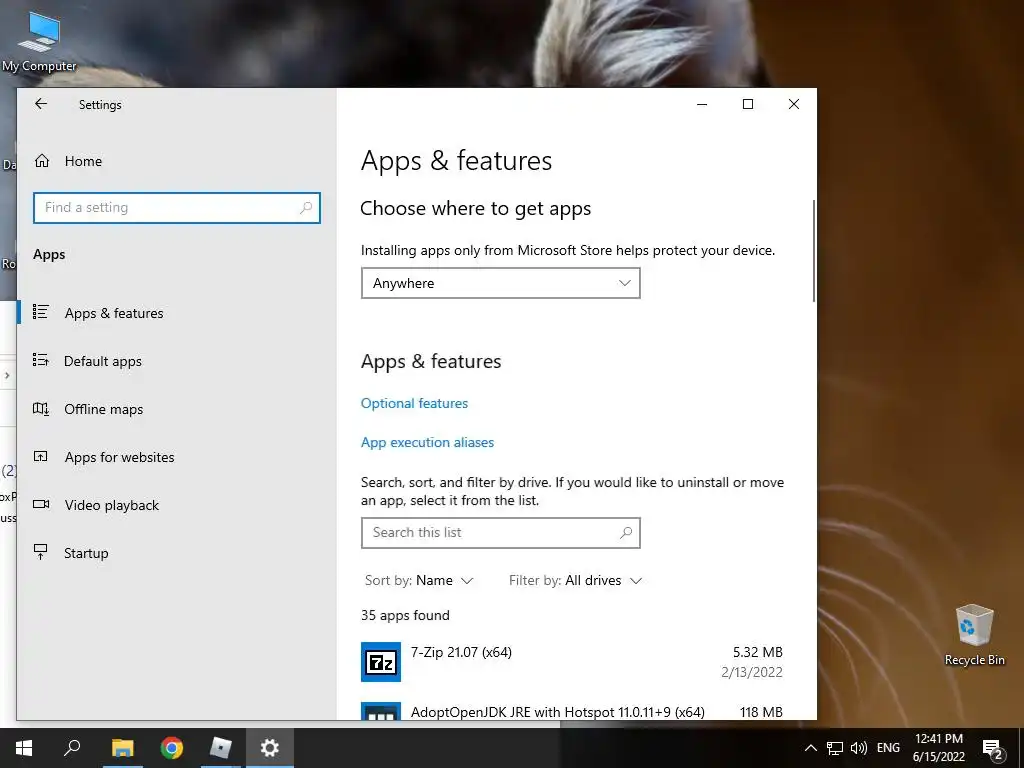Screen dimensions: 1024x768
Task: Open Startup apps settings
Action: 86,553
